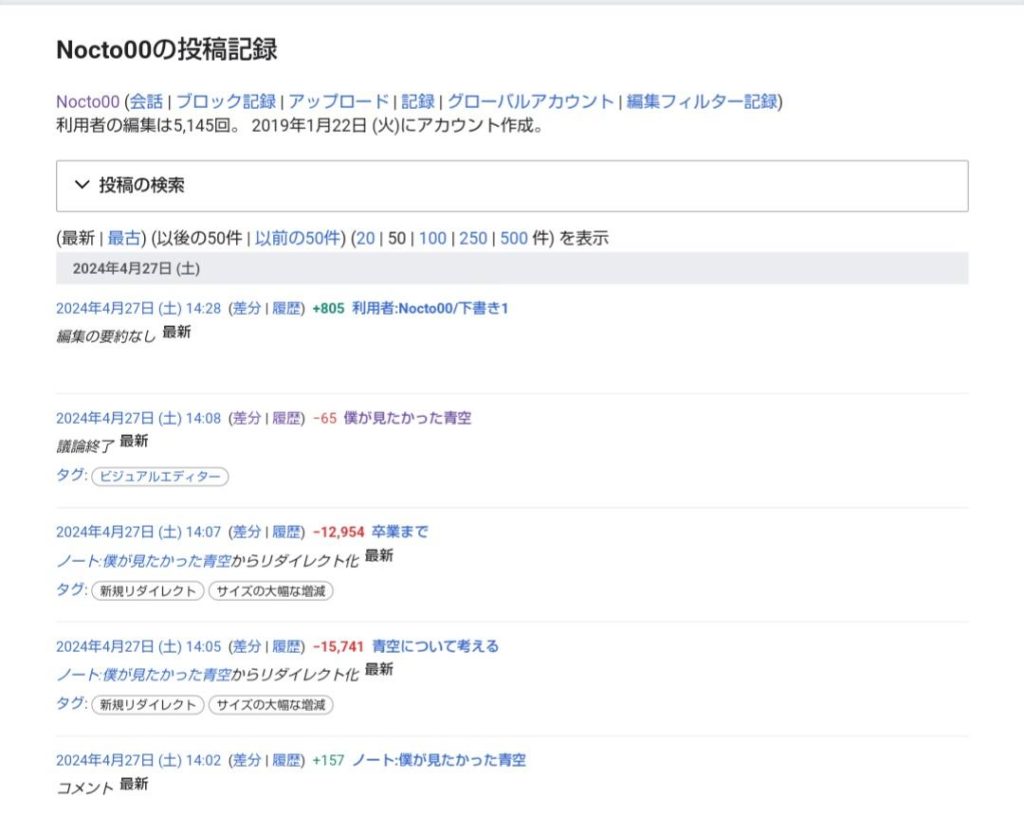View 履歴 for the +157 edit

(x=286, y=760)
